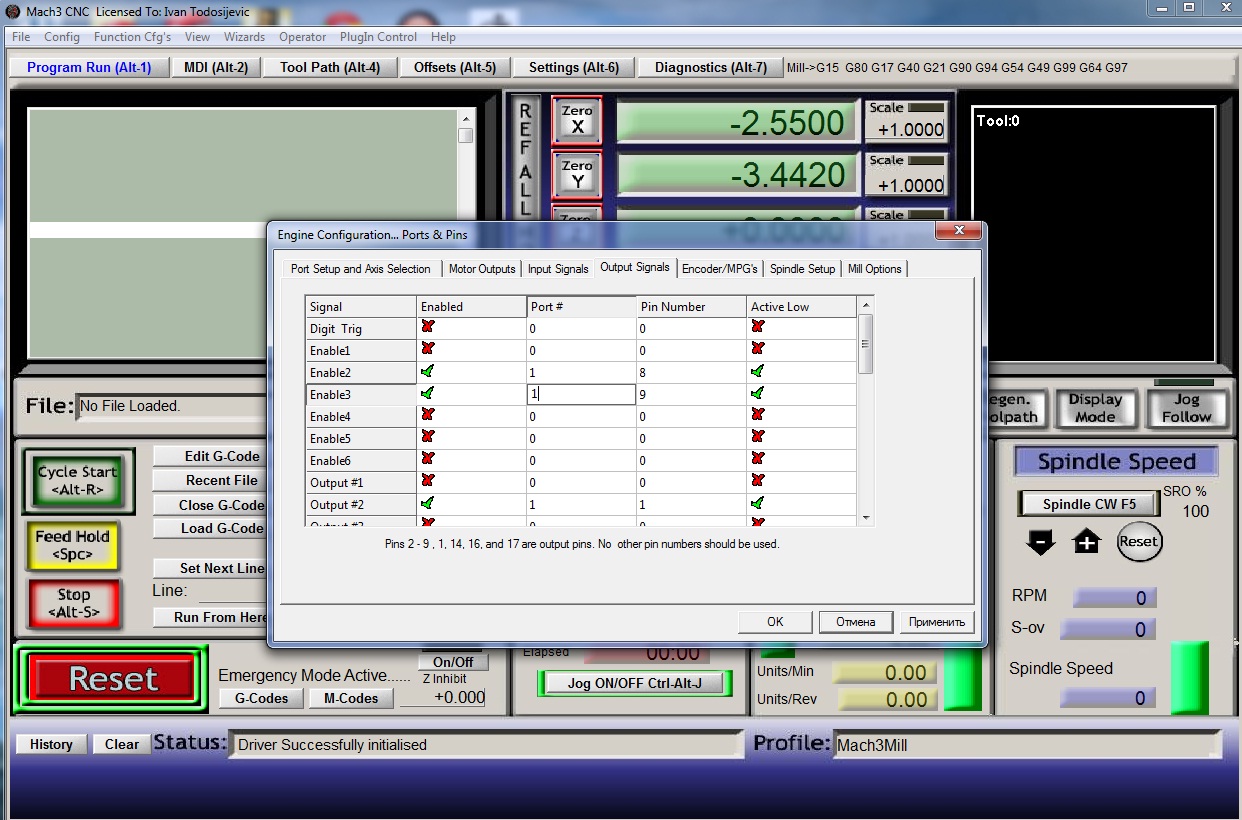Open the Encoder/MPG's tab
Viewport: 1242px width, 820px height.
pos(720,269)
